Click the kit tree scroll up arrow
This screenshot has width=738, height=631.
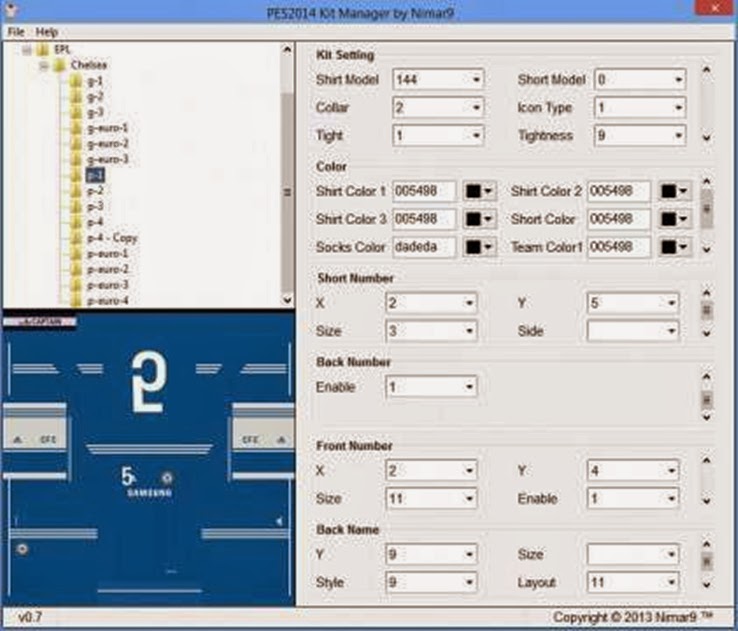pos(287,49)
